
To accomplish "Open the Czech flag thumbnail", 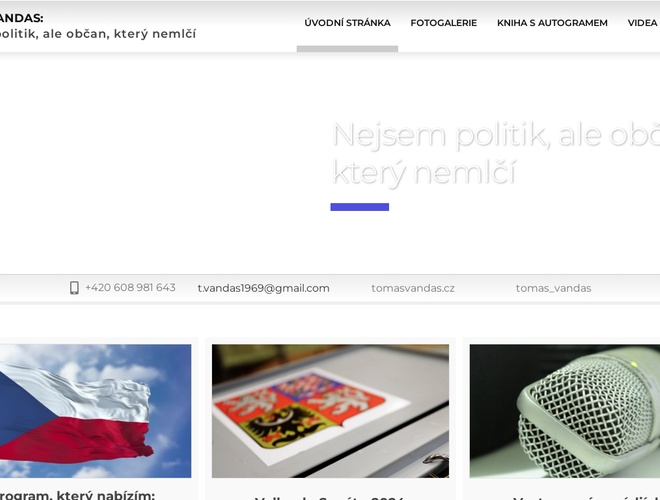I will (96, 411).
